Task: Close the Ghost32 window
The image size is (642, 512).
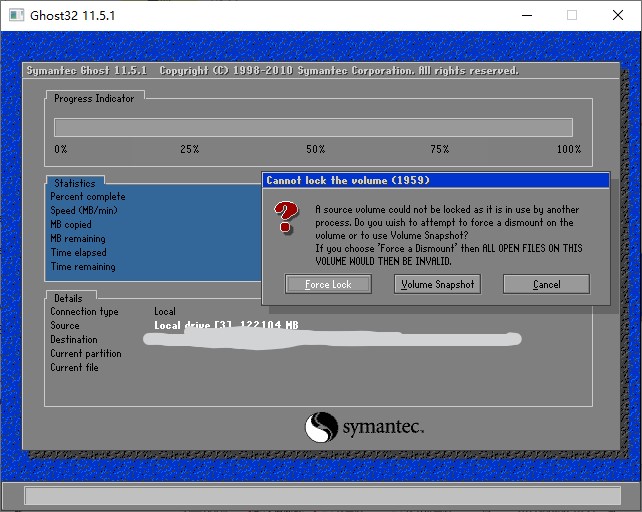Action: click(x=618, y=16)
